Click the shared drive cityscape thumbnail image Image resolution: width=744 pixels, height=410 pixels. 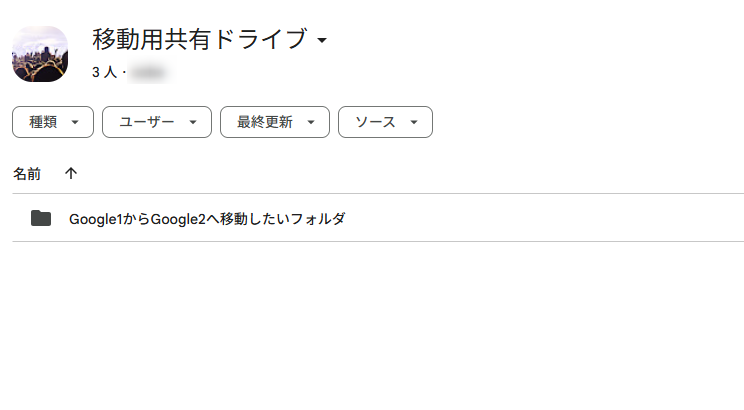point(40,54)
